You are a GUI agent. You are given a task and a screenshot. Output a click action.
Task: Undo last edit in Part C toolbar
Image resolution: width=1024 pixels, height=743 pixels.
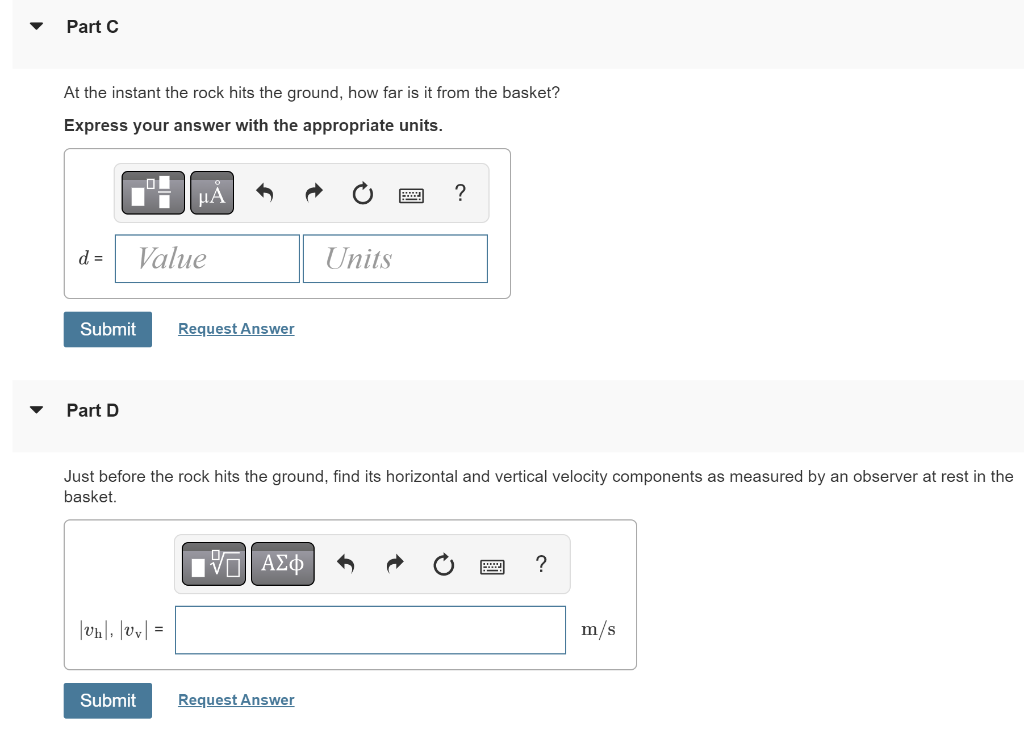pos(264,193)
